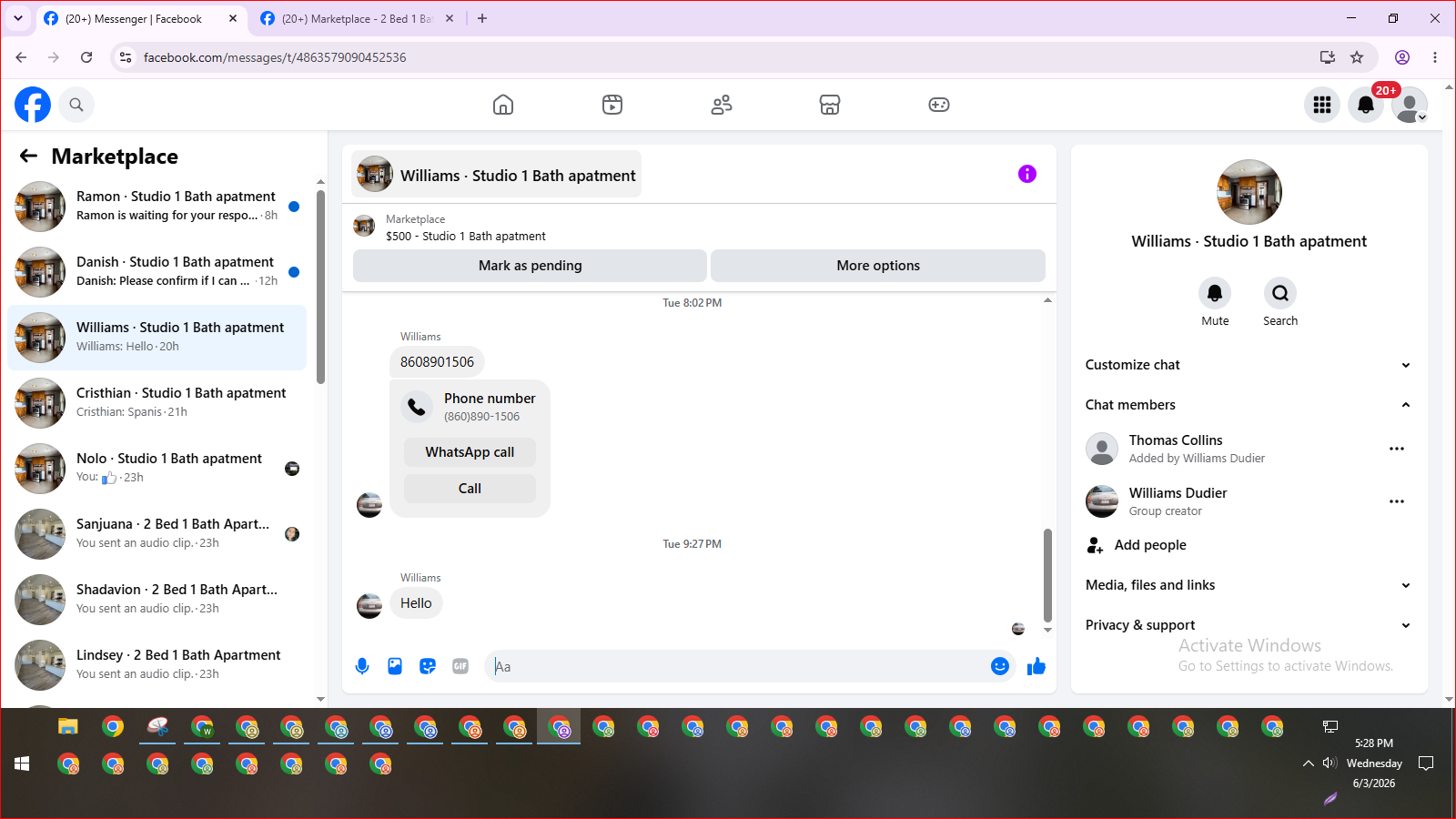Viewport: 1456px width, 819px height.
Task: Send a thumbs up like
Action: 1036,666
